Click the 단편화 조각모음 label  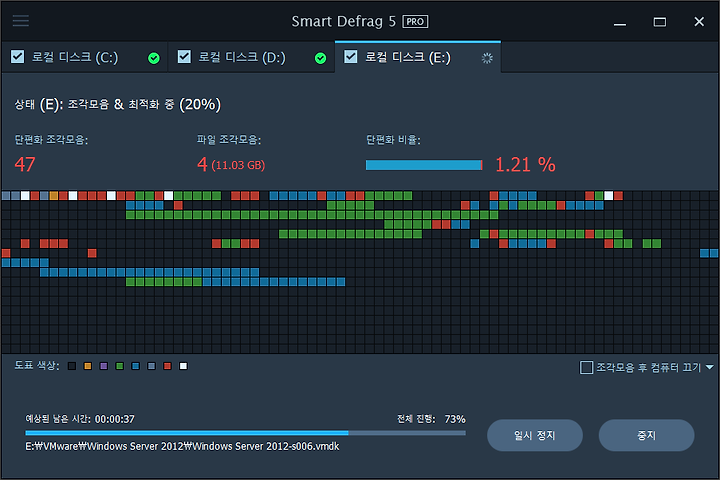(51, 140)
